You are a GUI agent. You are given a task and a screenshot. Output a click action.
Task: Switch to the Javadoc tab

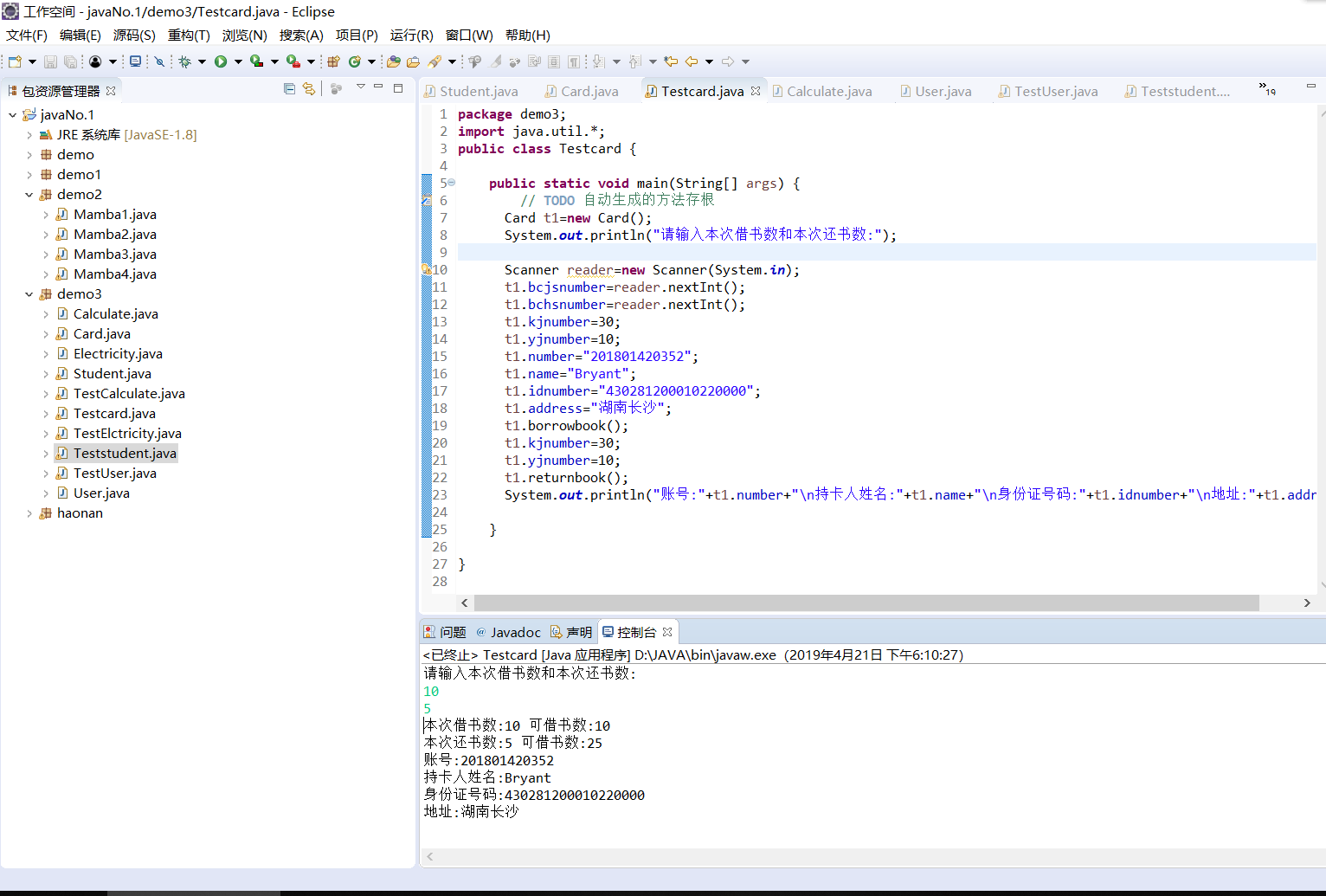[x=515, y=633]
